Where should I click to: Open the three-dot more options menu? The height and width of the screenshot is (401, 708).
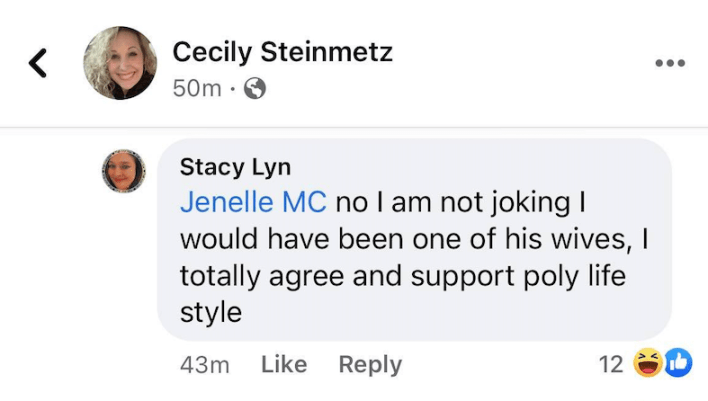point(669,63)
